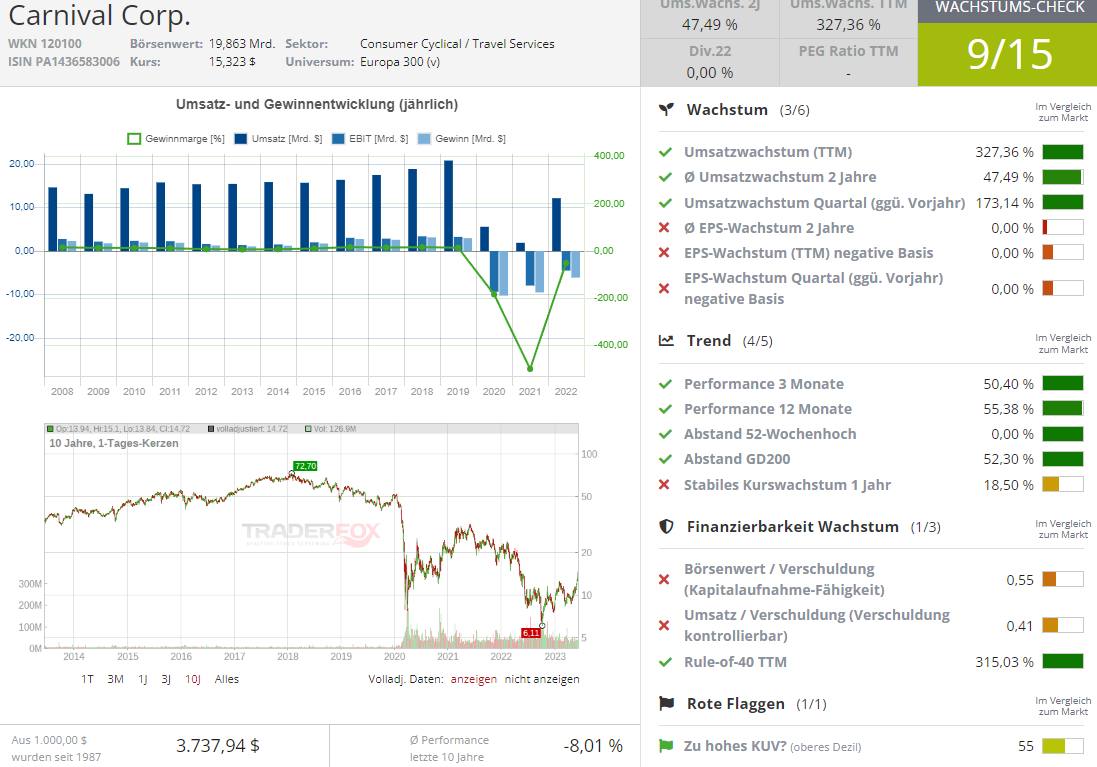Click the sector 'Consumer Cyclical / Travel Services'
This screenshot has width=1097, height=767.
[x=458, y=43]
